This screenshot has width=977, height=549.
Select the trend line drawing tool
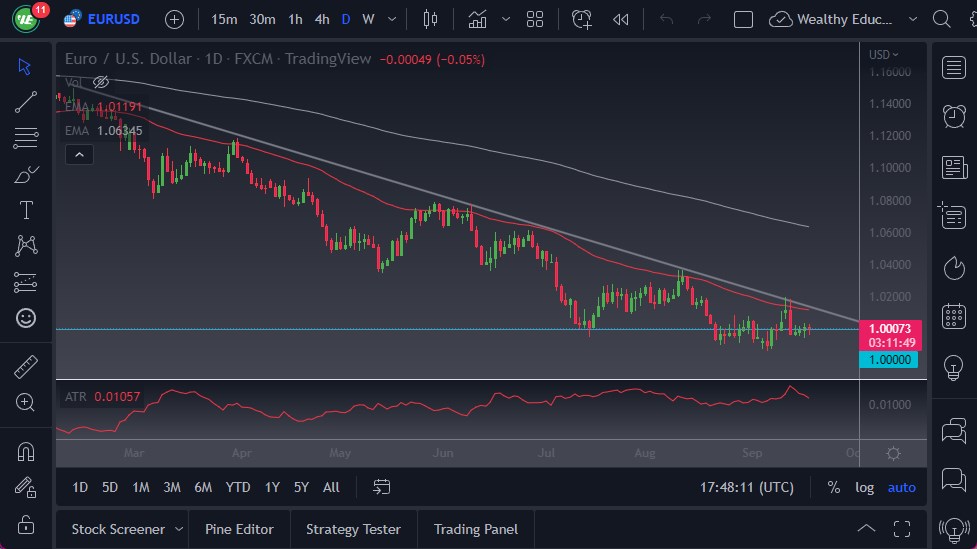[26, 102]
